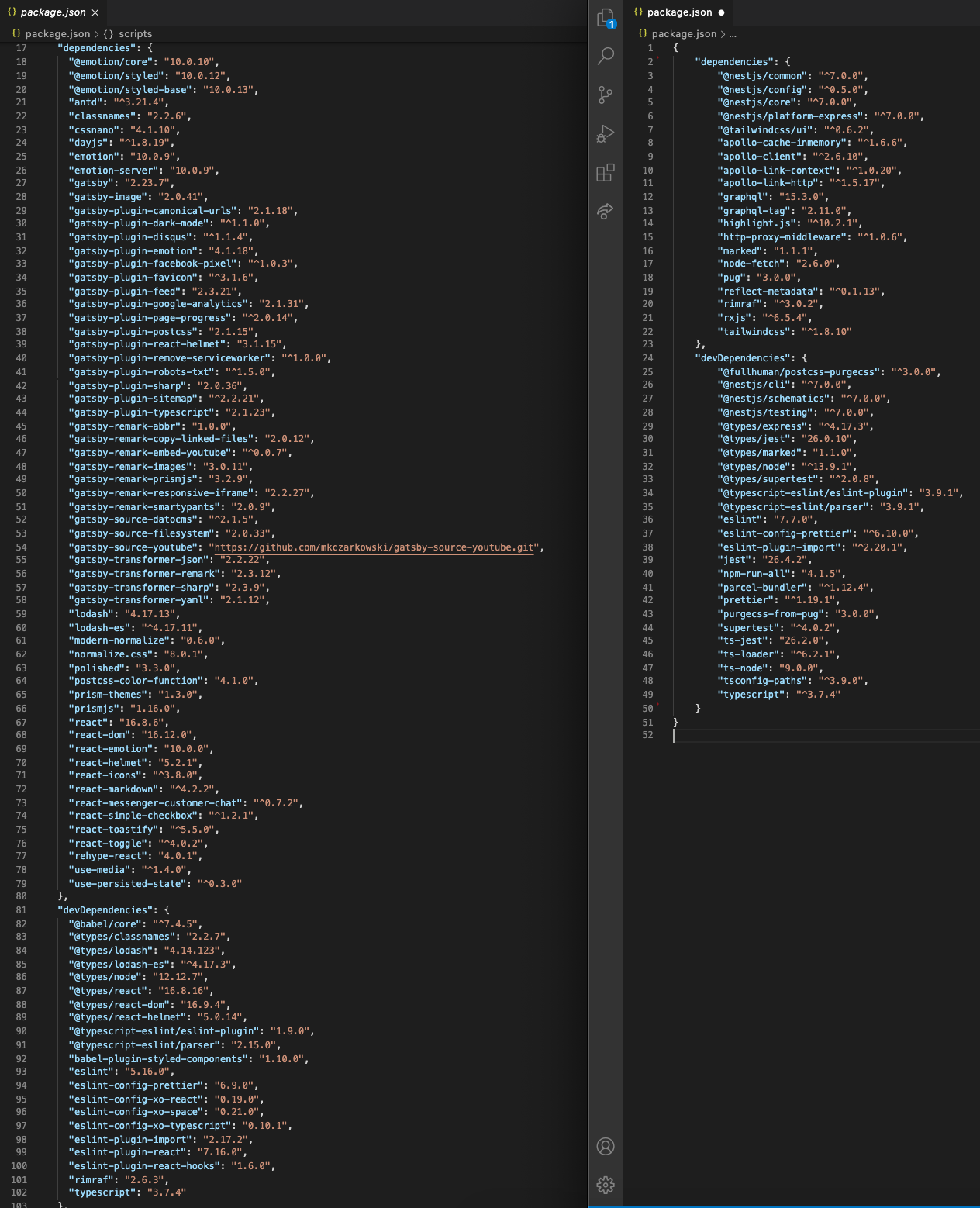Click the "@nestjs/platform-express" key
The height and width of the screenshot is (1208, 980).
791,116
